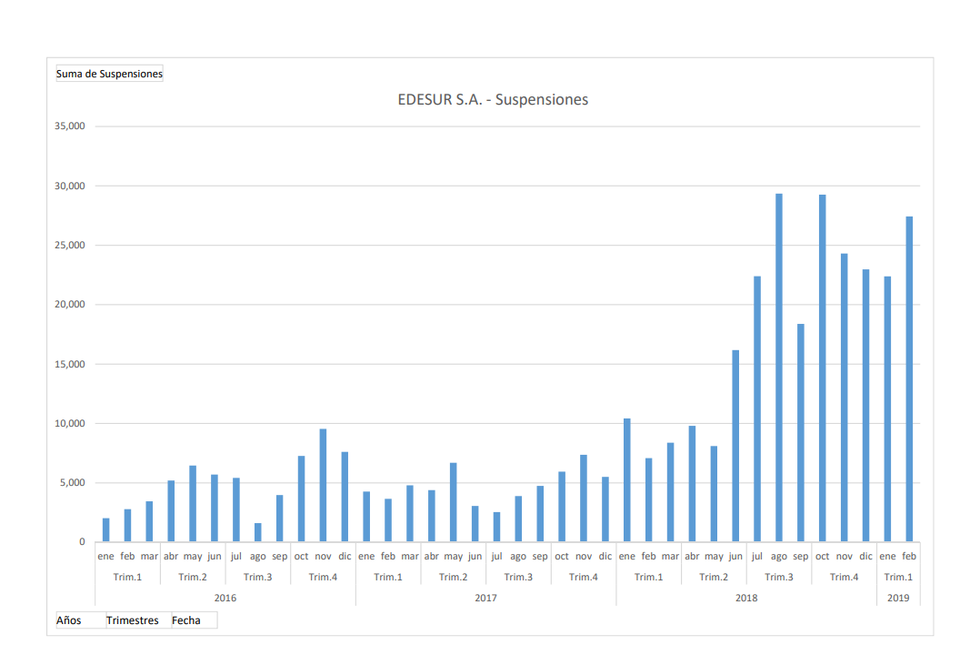Click the 20,000 axis label
Screen dimensions: 960x645
70,304
